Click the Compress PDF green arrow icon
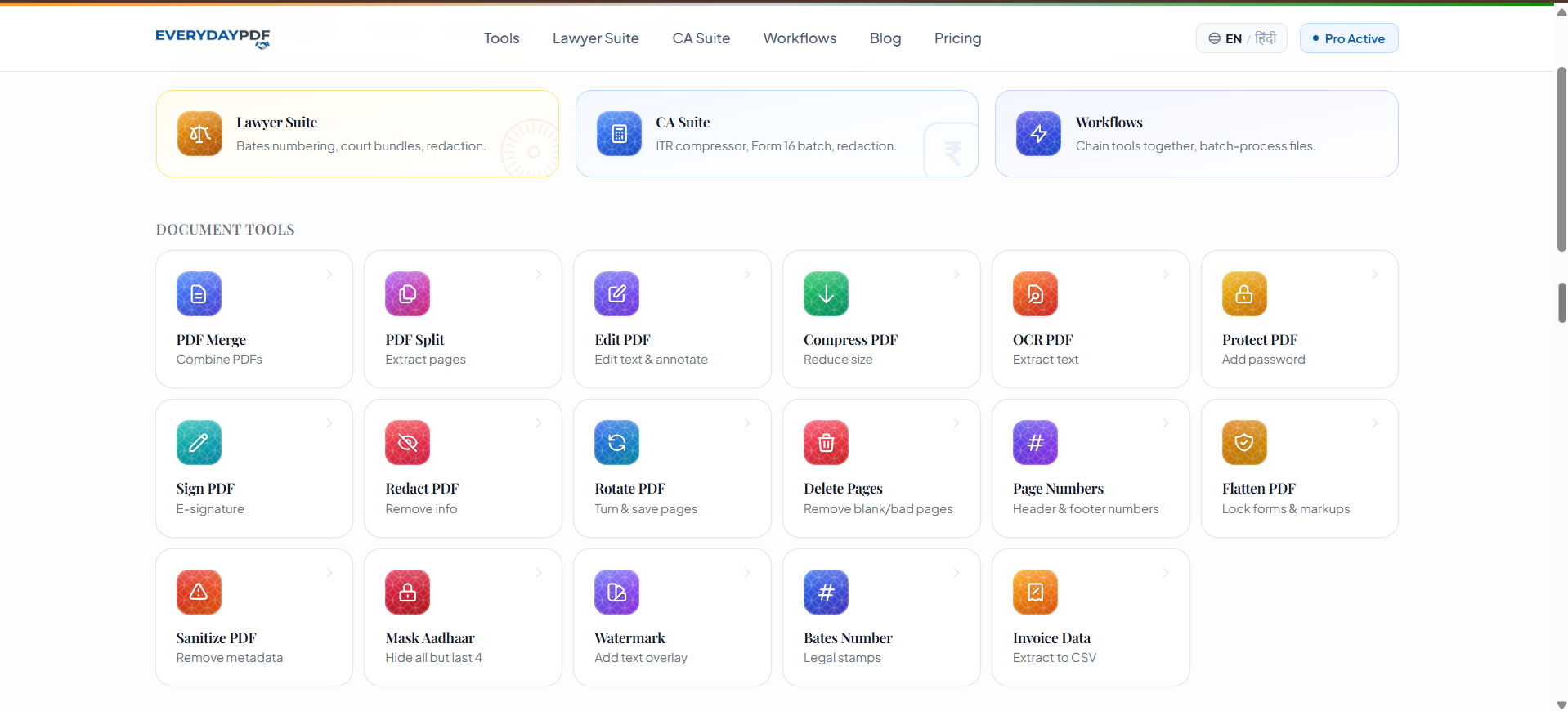 click(826, 294)
